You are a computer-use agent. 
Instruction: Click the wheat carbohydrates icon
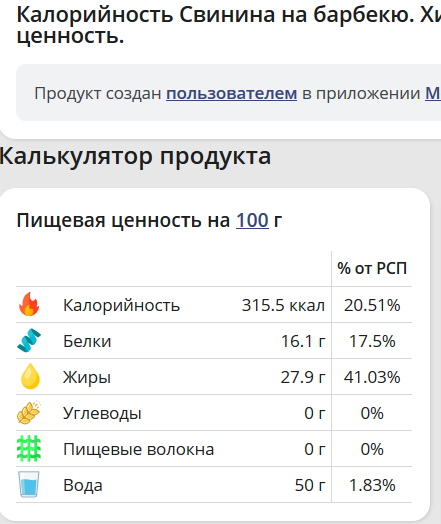pos(29,413)
